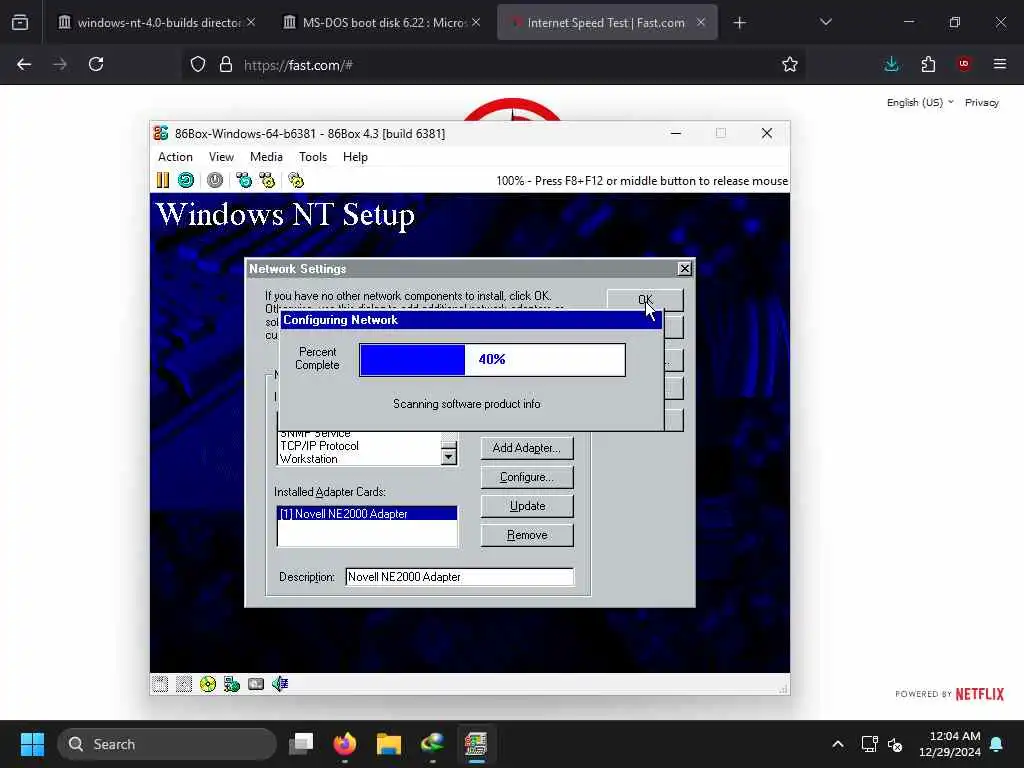Close the Network Settings dialog
The width and height of the screenshot is (1024, 768).
coord(684,268)
